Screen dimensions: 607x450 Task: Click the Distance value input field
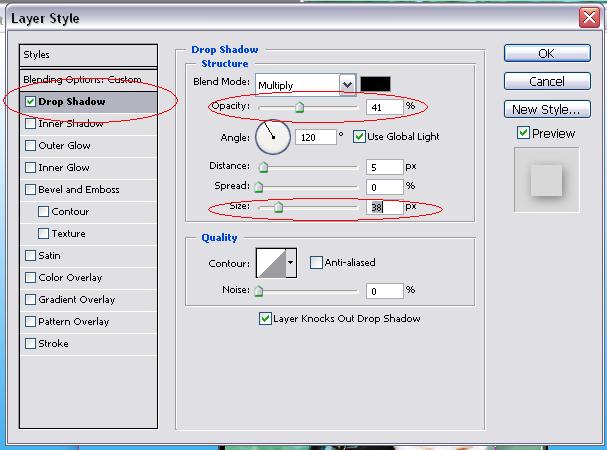click(384, 167)
